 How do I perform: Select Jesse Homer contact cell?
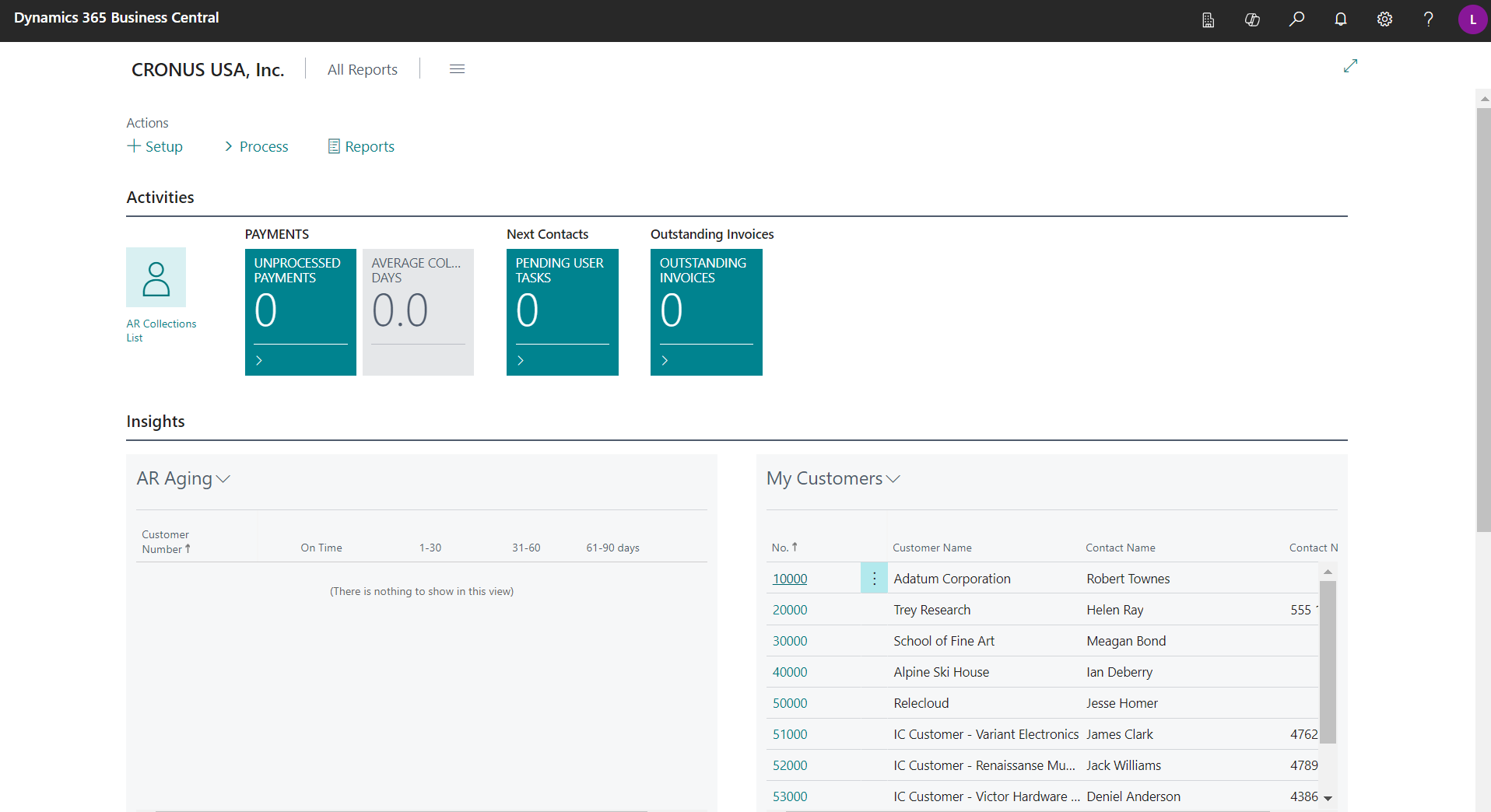coord(1122,703)
